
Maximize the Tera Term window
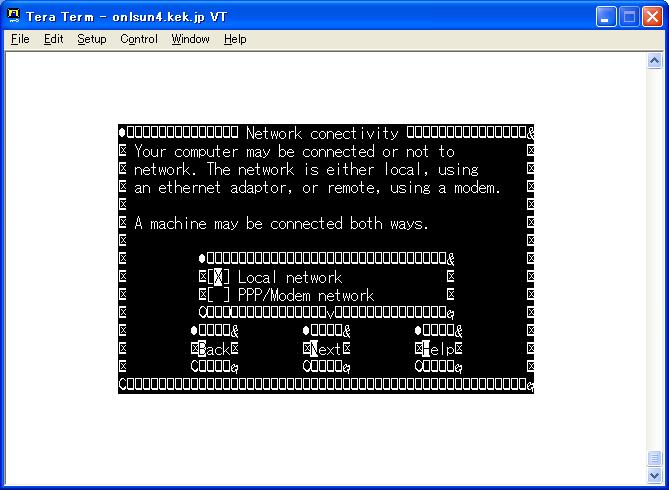[629, 17]
